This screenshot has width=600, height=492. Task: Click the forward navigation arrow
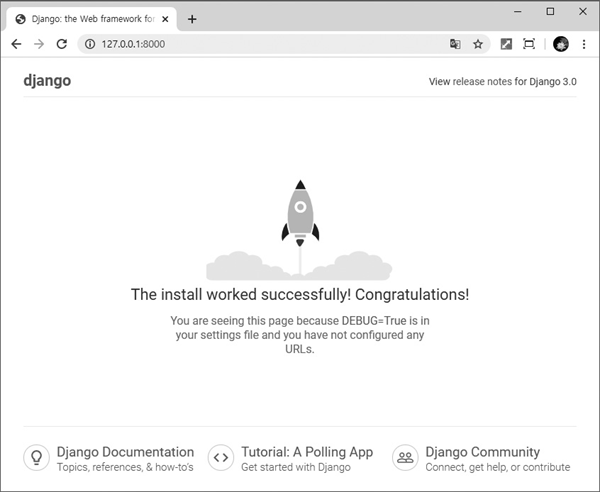39,44
